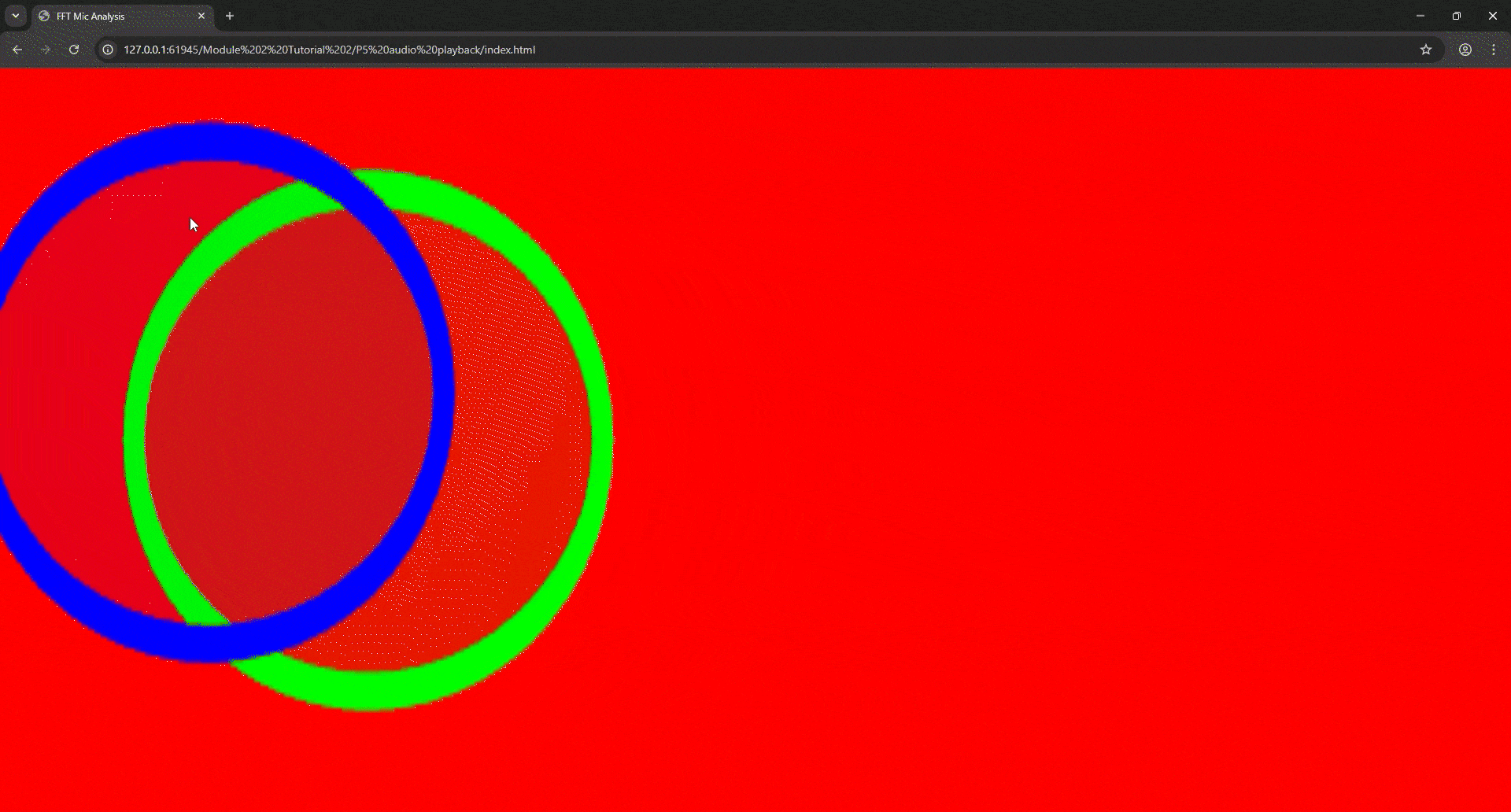Click the back navigation arrow

[17, 49]
